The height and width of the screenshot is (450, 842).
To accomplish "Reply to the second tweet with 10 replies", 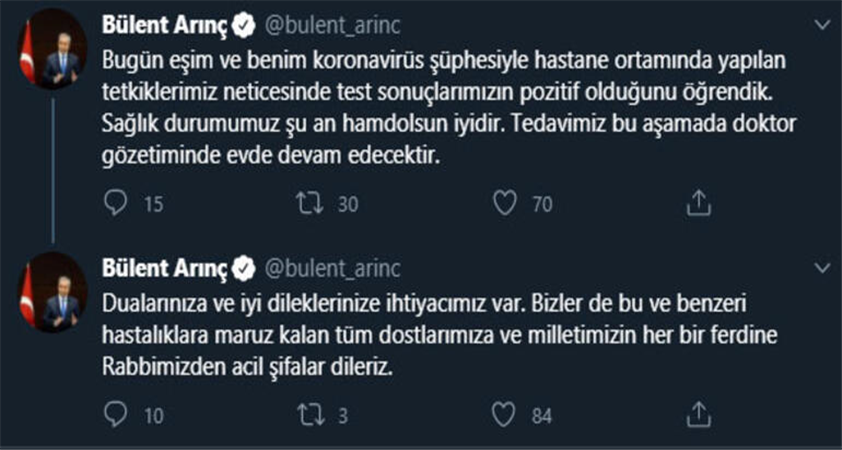I will coord(118,414).
